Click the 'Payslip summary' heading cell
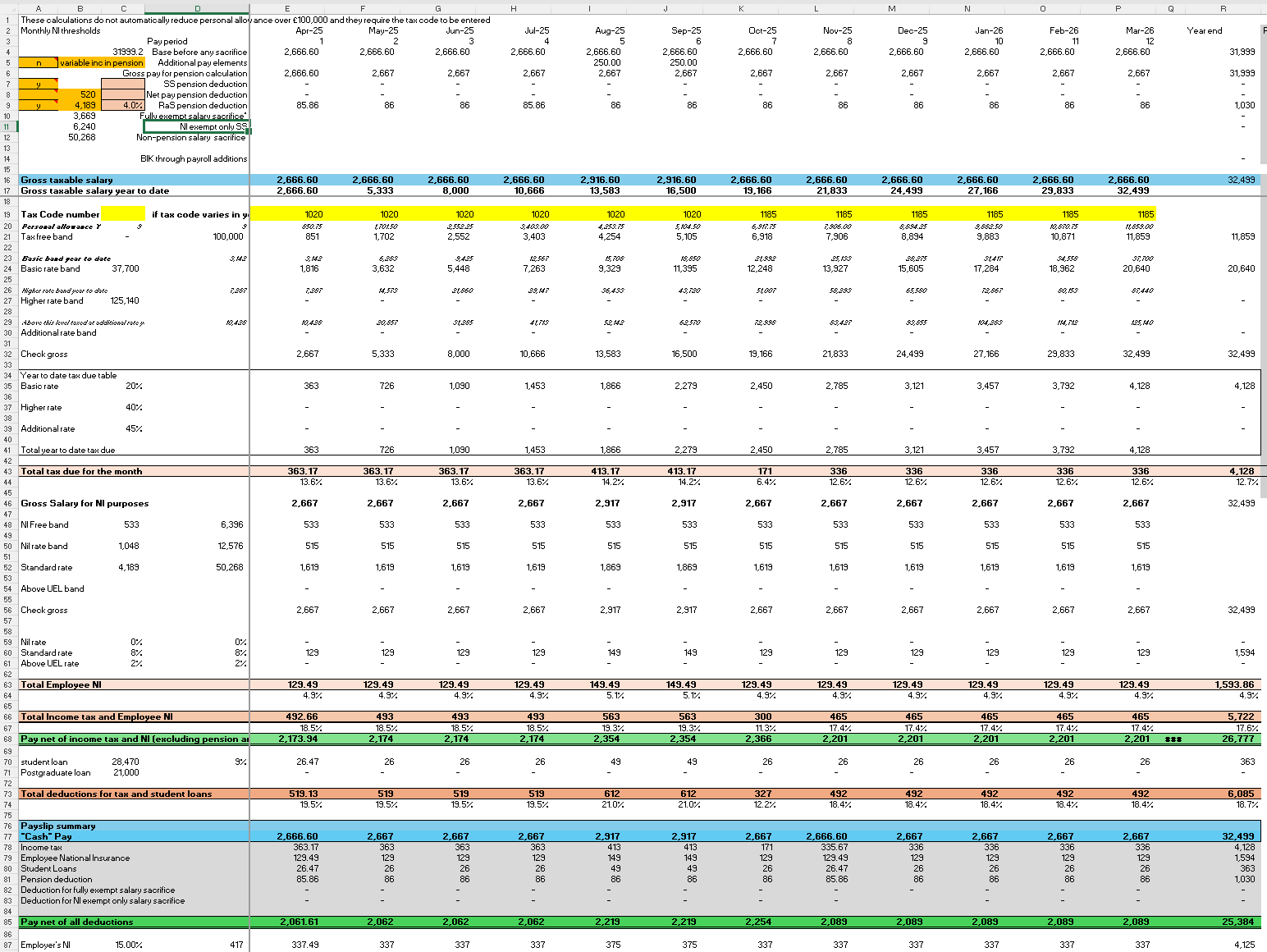The width and height of the screenshot is (1267, 952). [x=58, y=826]
